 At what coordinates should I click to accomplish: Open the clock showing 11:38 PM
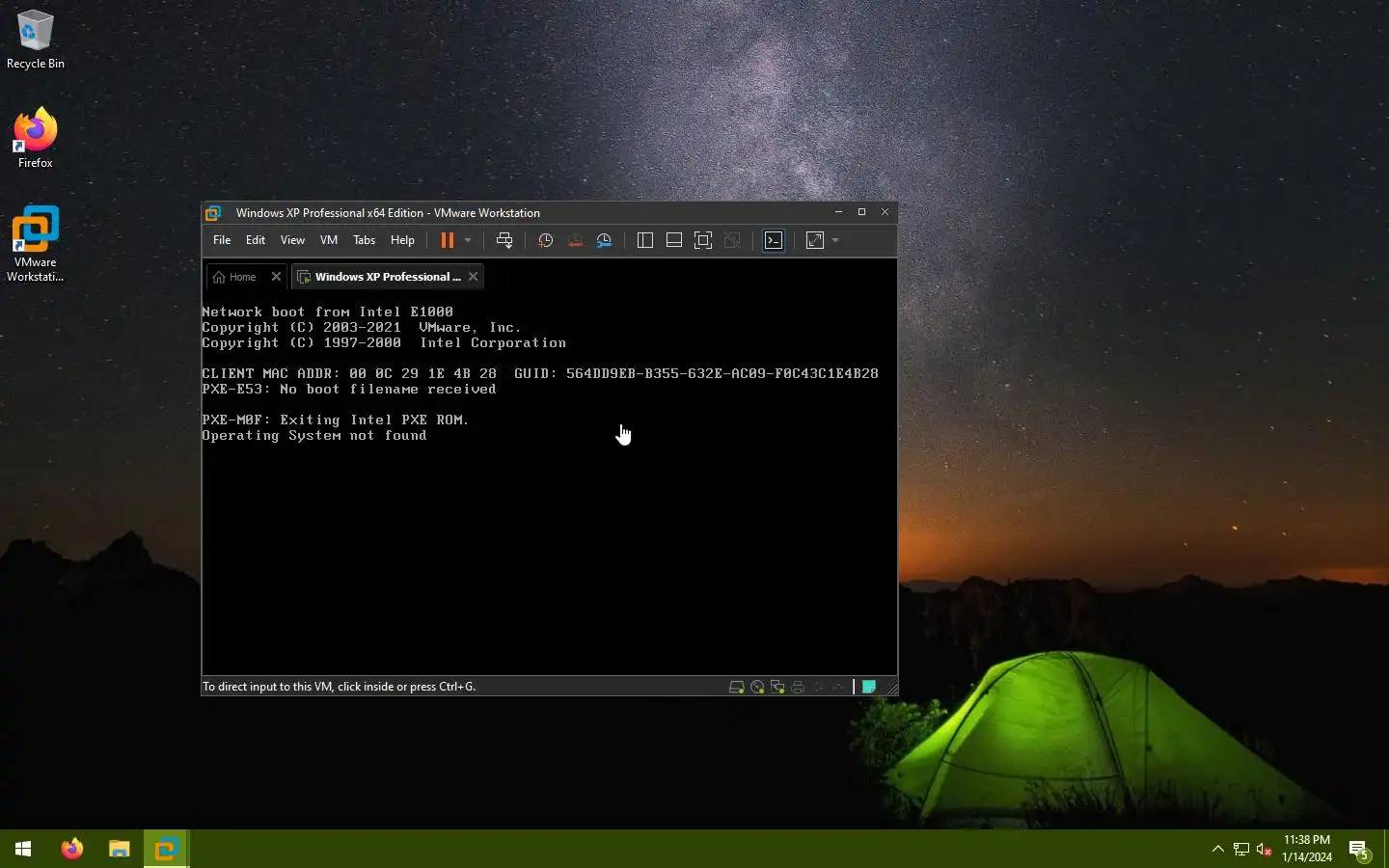pyautogui.click(x=1307, y=849)
